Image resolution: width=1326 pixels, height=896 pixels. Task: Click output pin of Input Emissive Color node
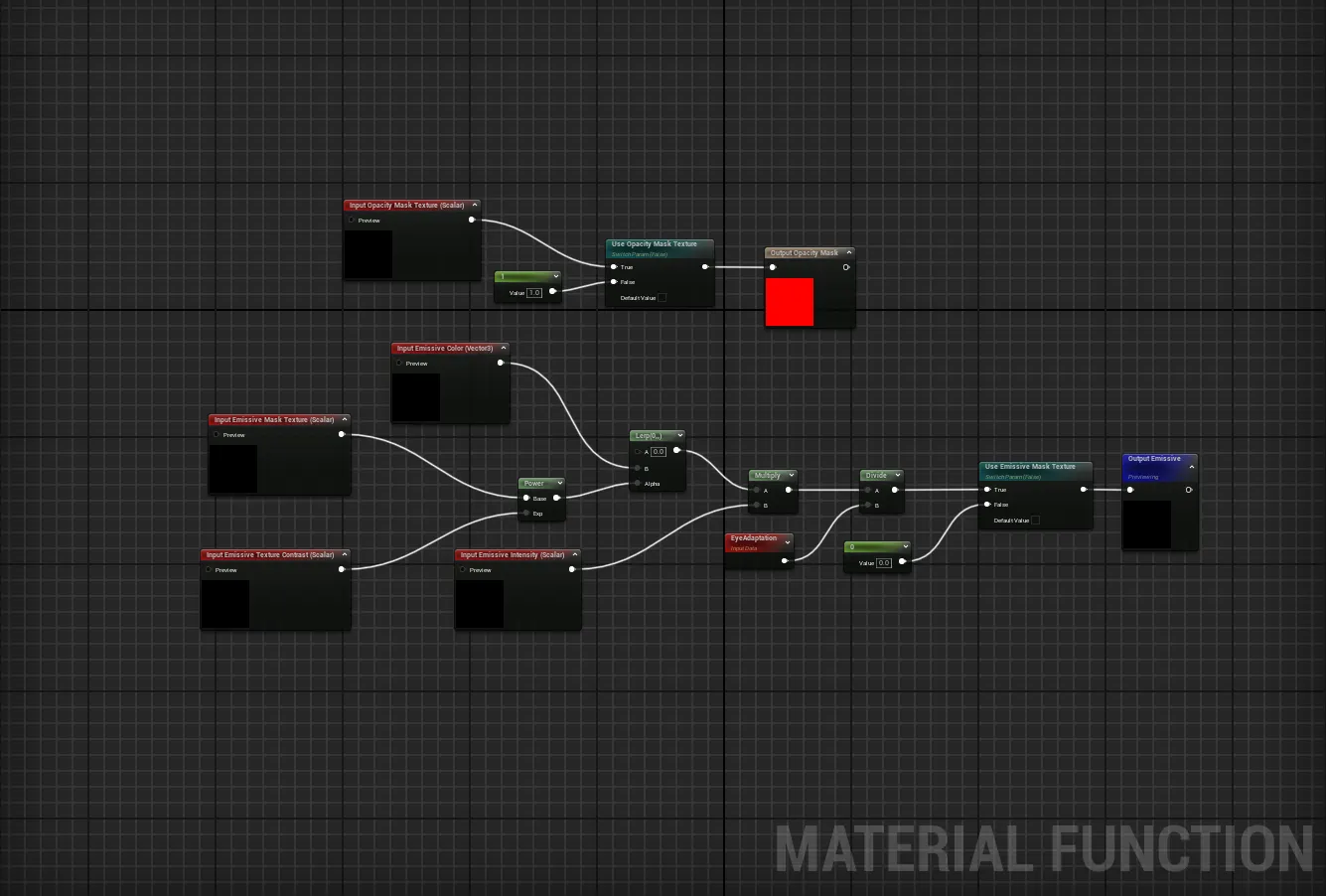click(x=501, y=363)
